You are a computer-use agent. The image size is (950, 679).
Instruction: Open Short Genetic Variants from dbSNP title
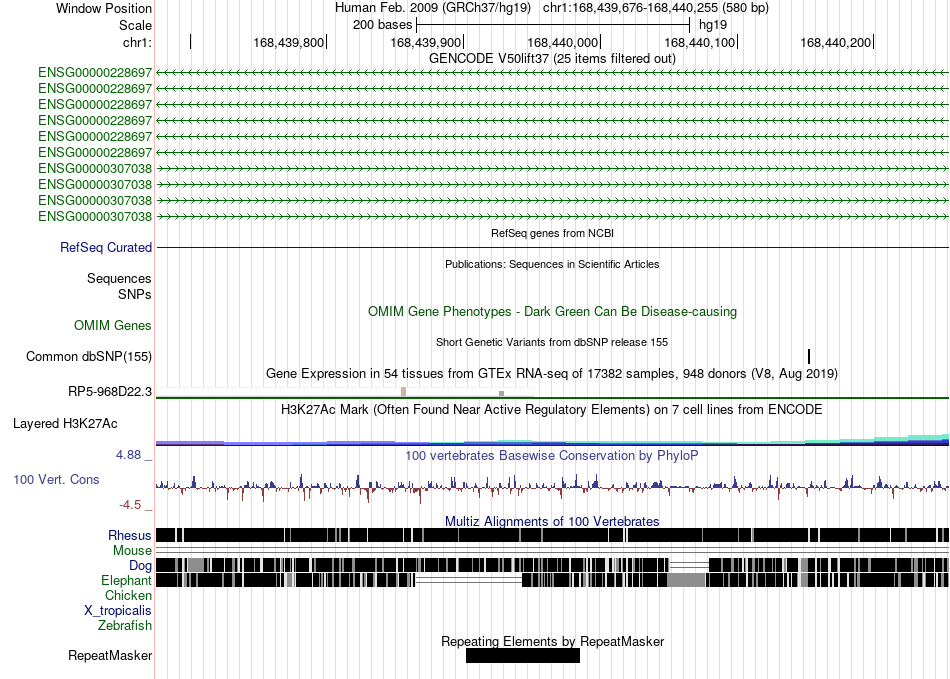552,342
